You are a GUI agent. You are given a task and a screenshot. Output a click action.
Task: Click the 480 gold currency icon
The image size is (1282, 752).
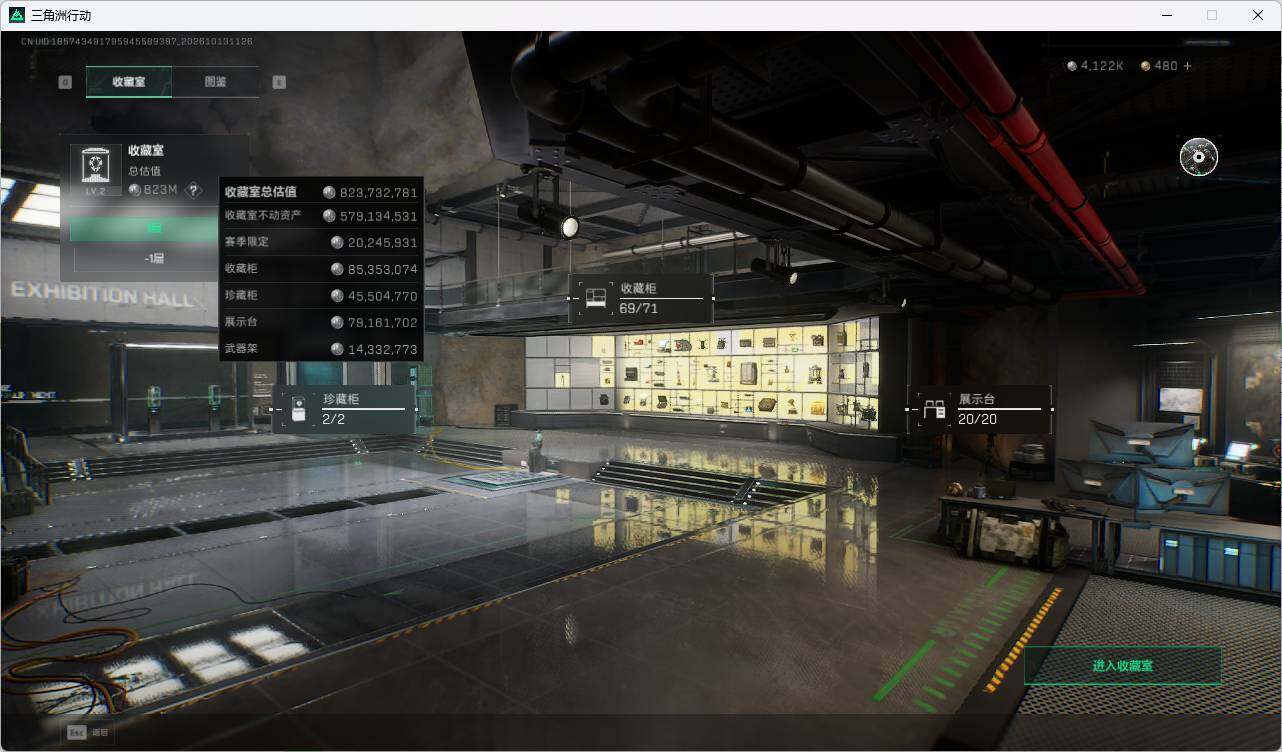1146,66
